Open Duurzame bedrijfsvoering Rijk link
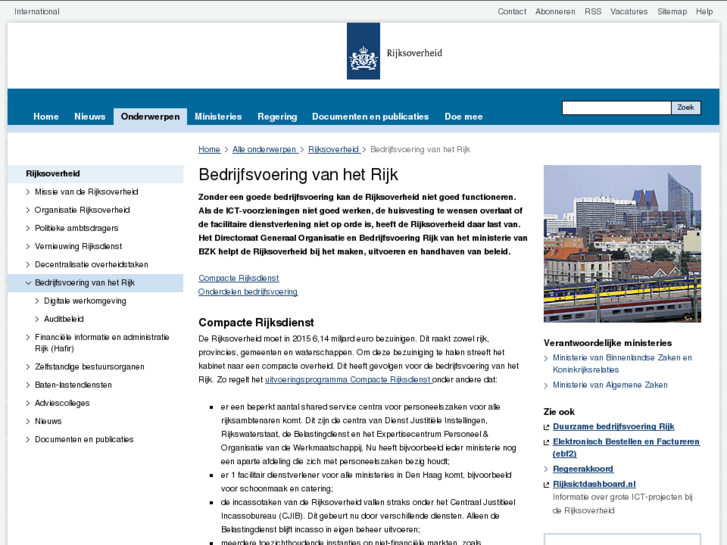The image size is (727, 545). coord(613,427)
